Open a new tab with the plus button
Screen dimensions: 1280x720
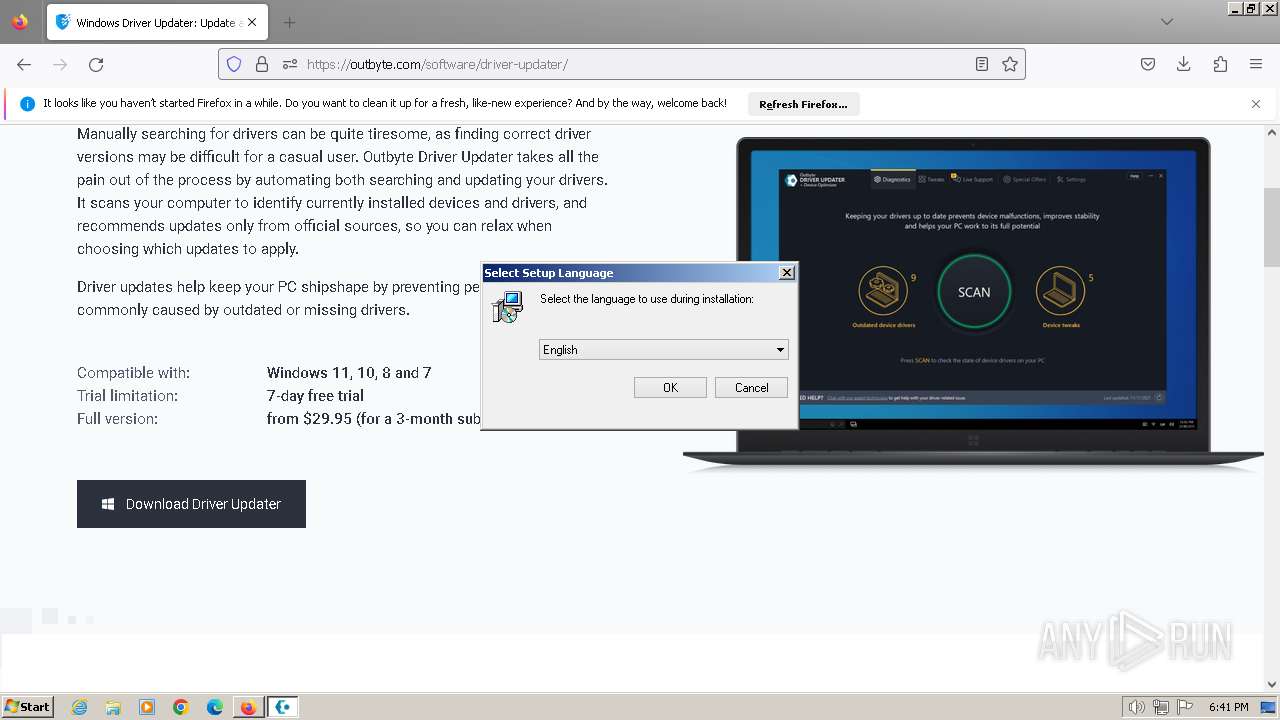[289, 22]
